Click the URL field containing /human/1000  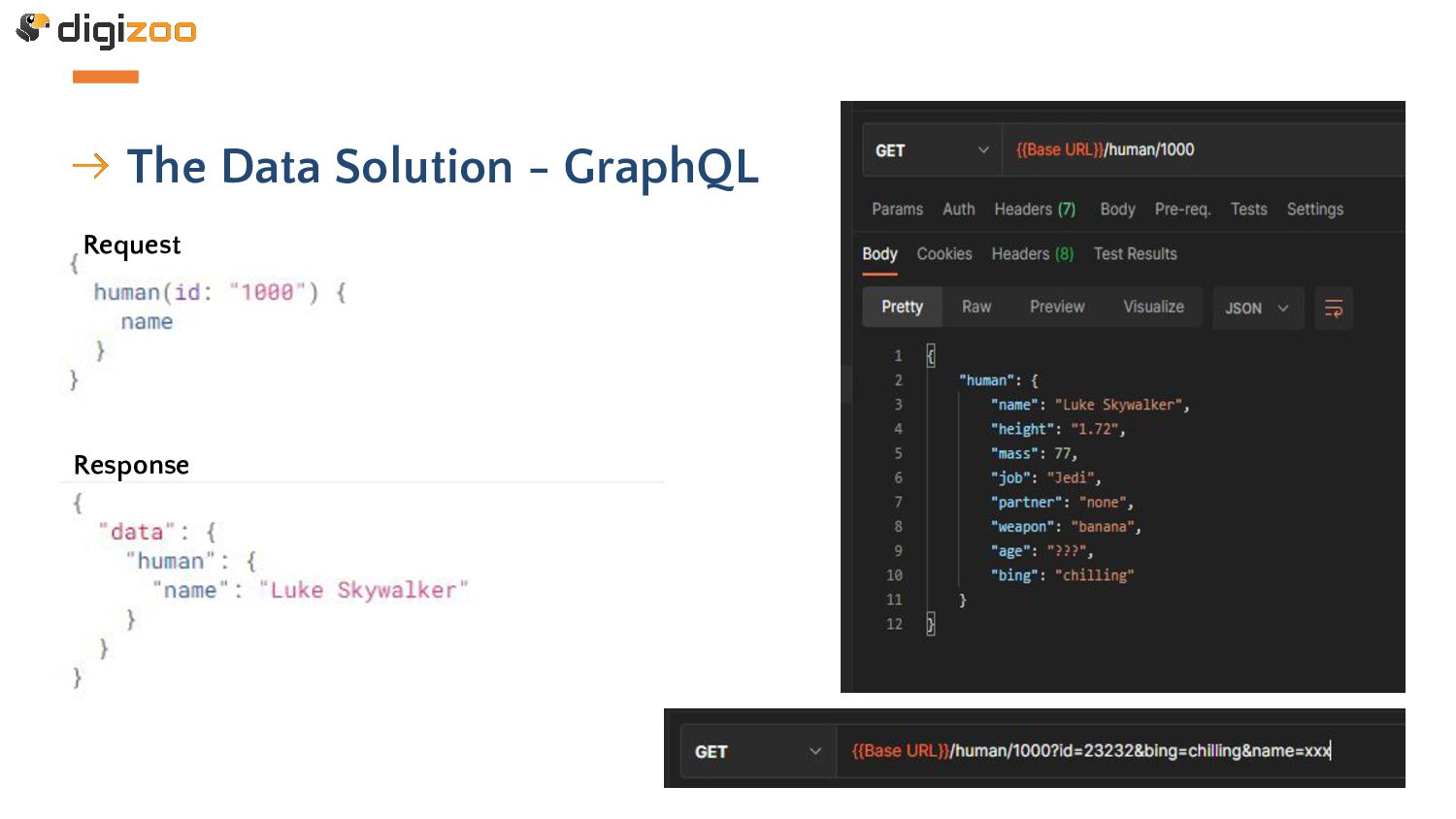pyautogui.click(x=1204, y=150)
